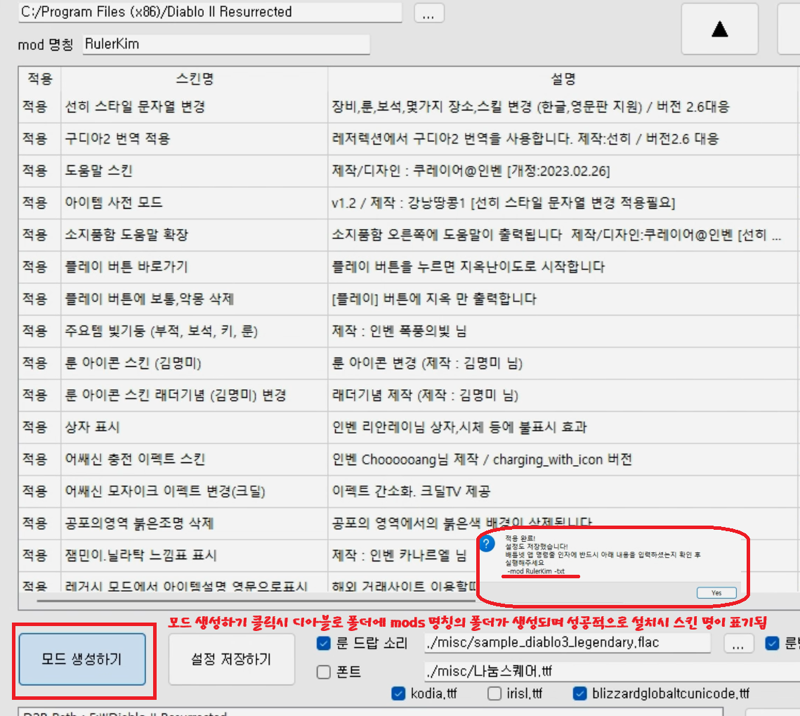Click description 제작 : 인벤 카나르엘 님
Screen dimensions: 800x716
399,555
